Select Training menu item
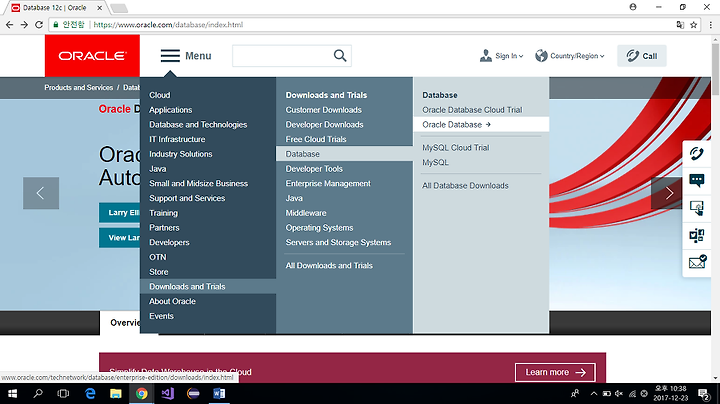 (163, 213)
